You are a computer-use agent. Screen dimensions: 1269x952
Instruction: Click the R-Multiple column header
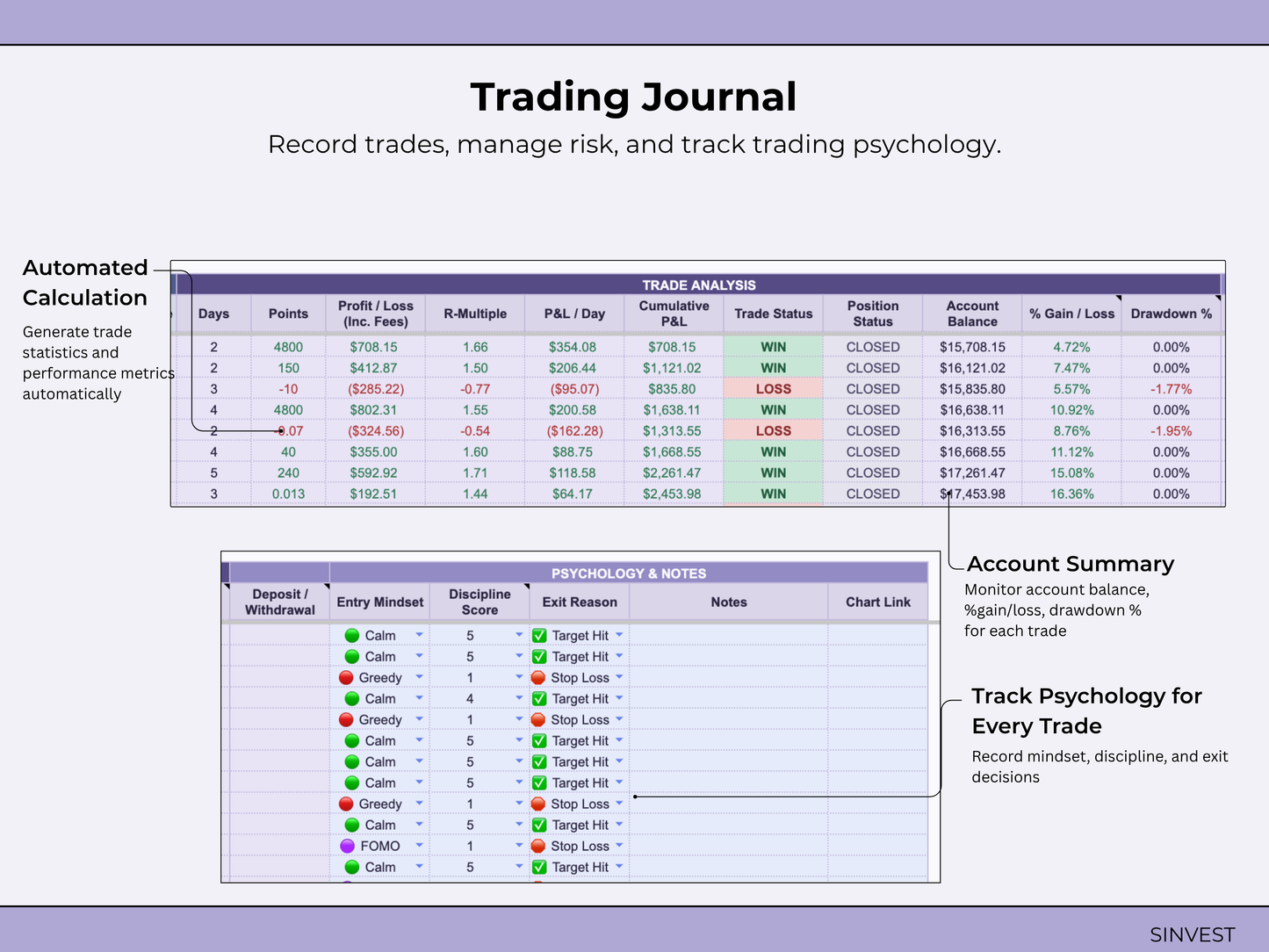pos(475,314)
